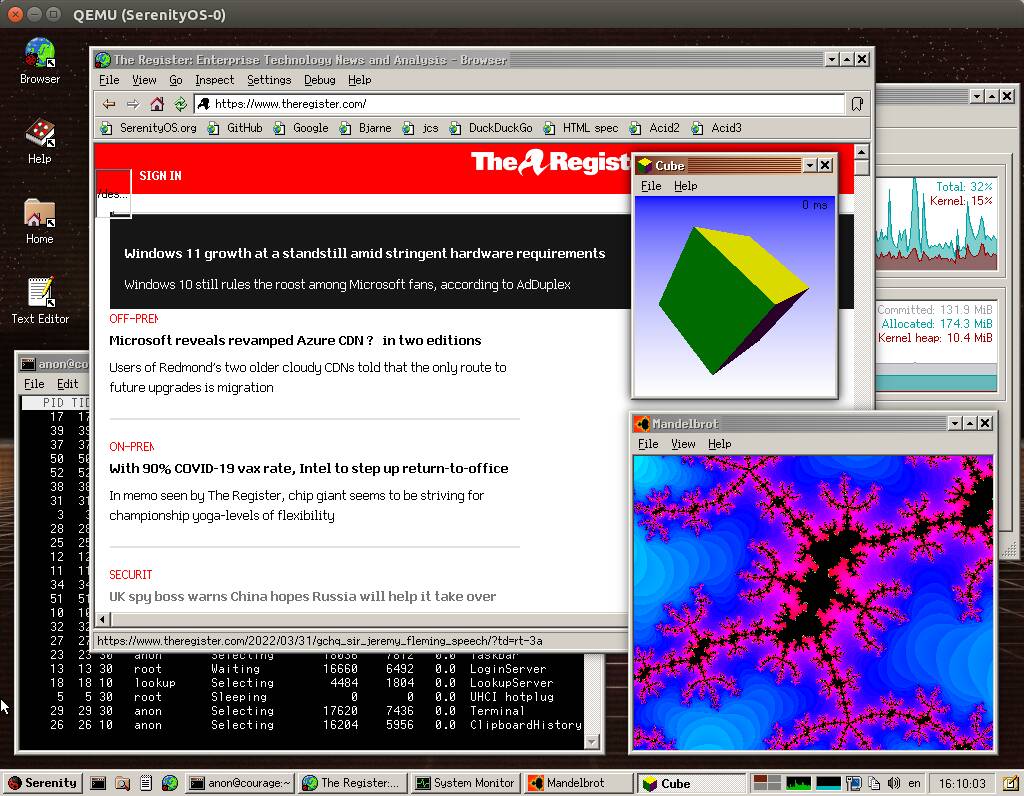This screenshot has height=796, width=1024.
Task: Open the GitHub bookmark
Action: point(235,128)
